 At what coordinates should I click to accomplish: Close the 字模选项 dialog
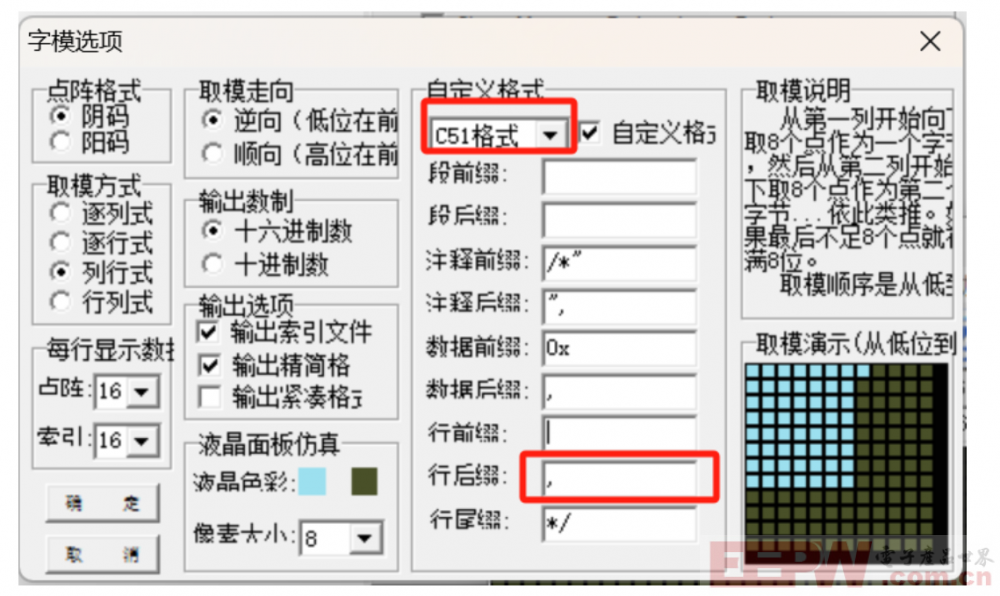tap(930, 41)
